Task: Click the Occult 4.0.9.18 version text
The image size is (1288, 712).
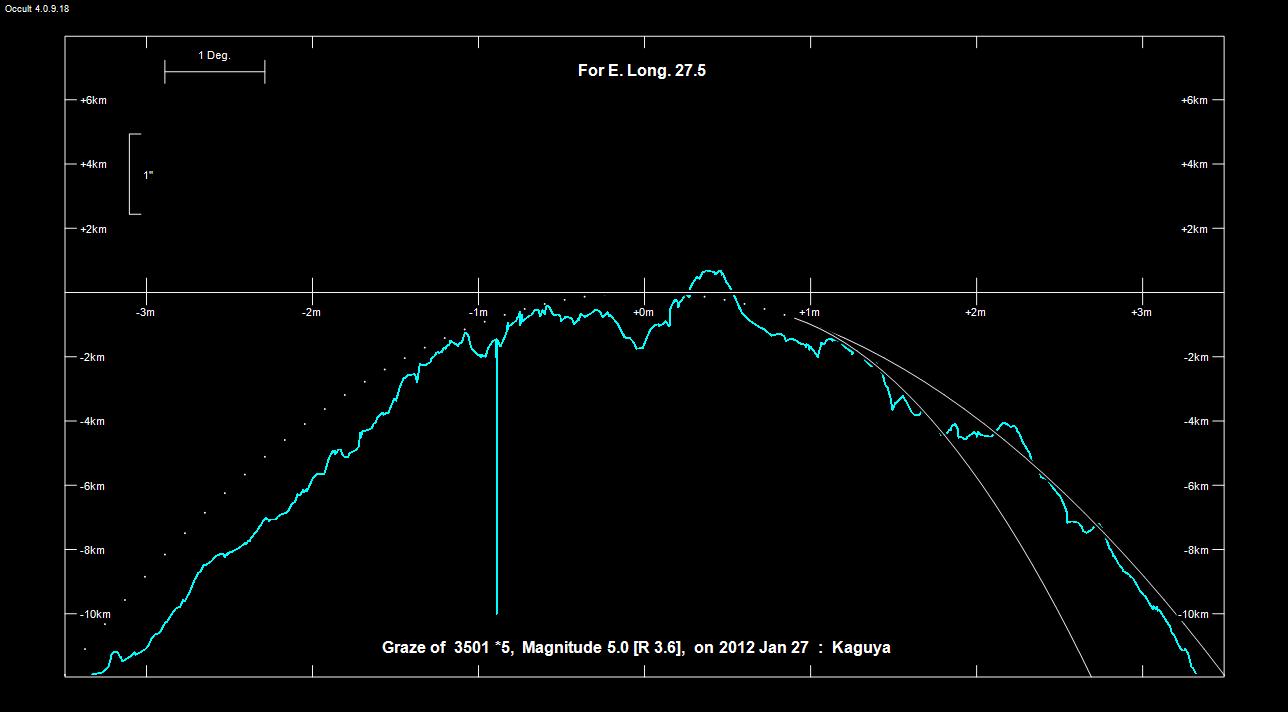Action: (37, 8)
